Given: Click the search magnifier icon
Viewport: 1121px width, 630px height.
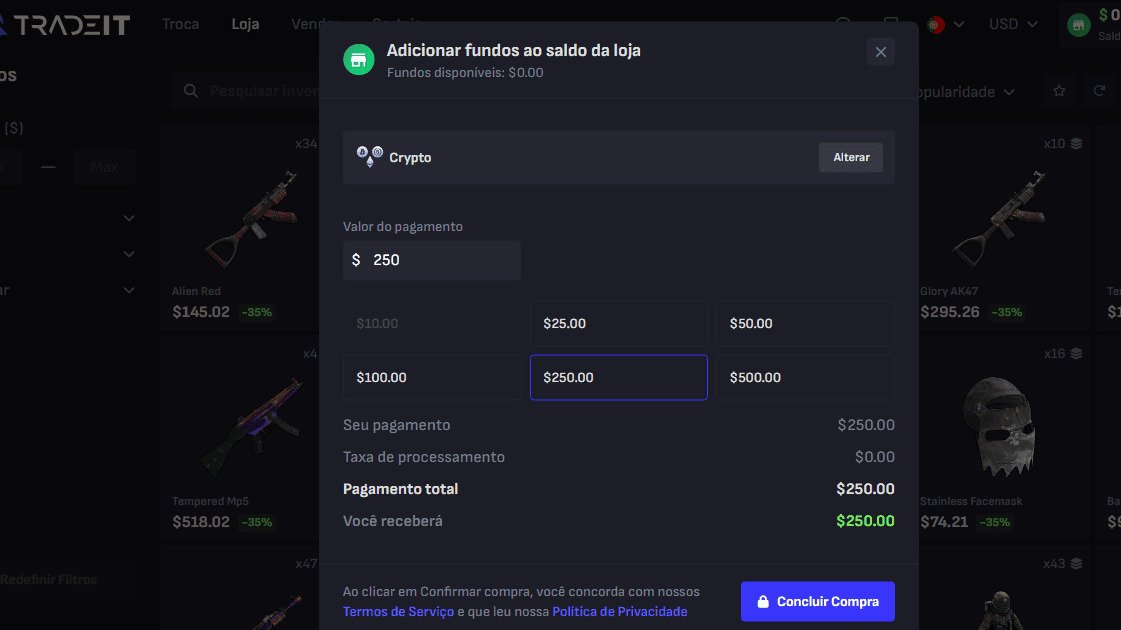Looking at the screenshot, I should point(190,92).
